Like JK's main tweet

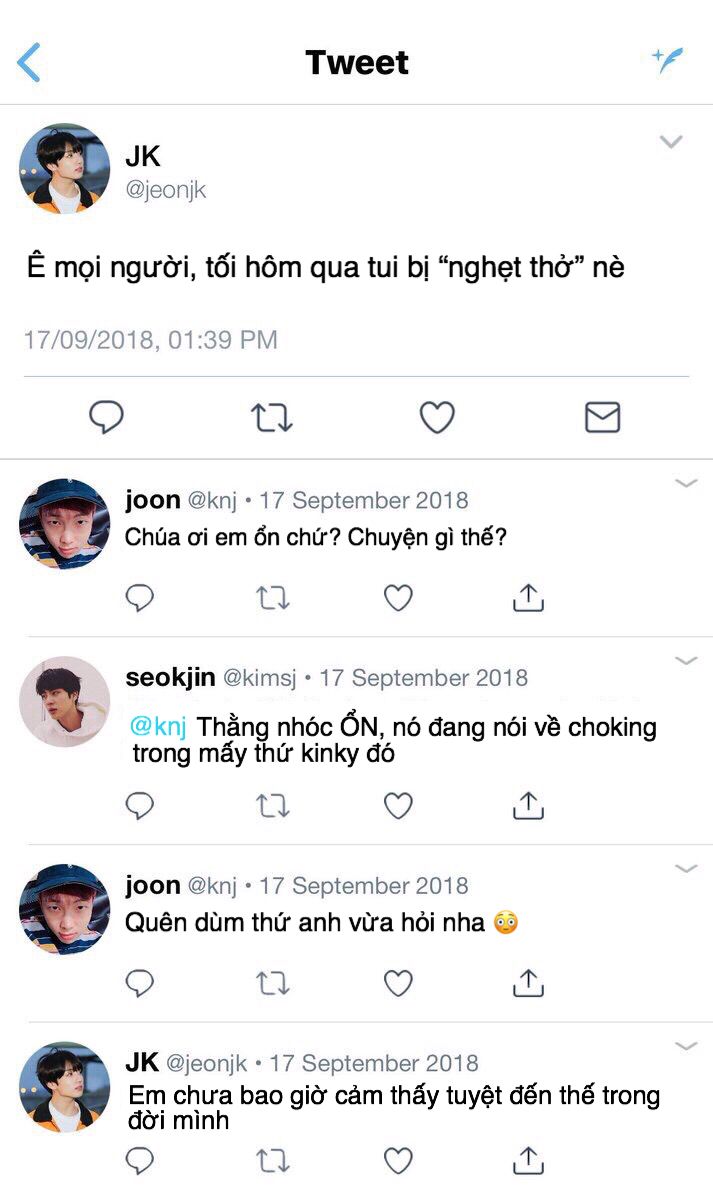(437, 417)
